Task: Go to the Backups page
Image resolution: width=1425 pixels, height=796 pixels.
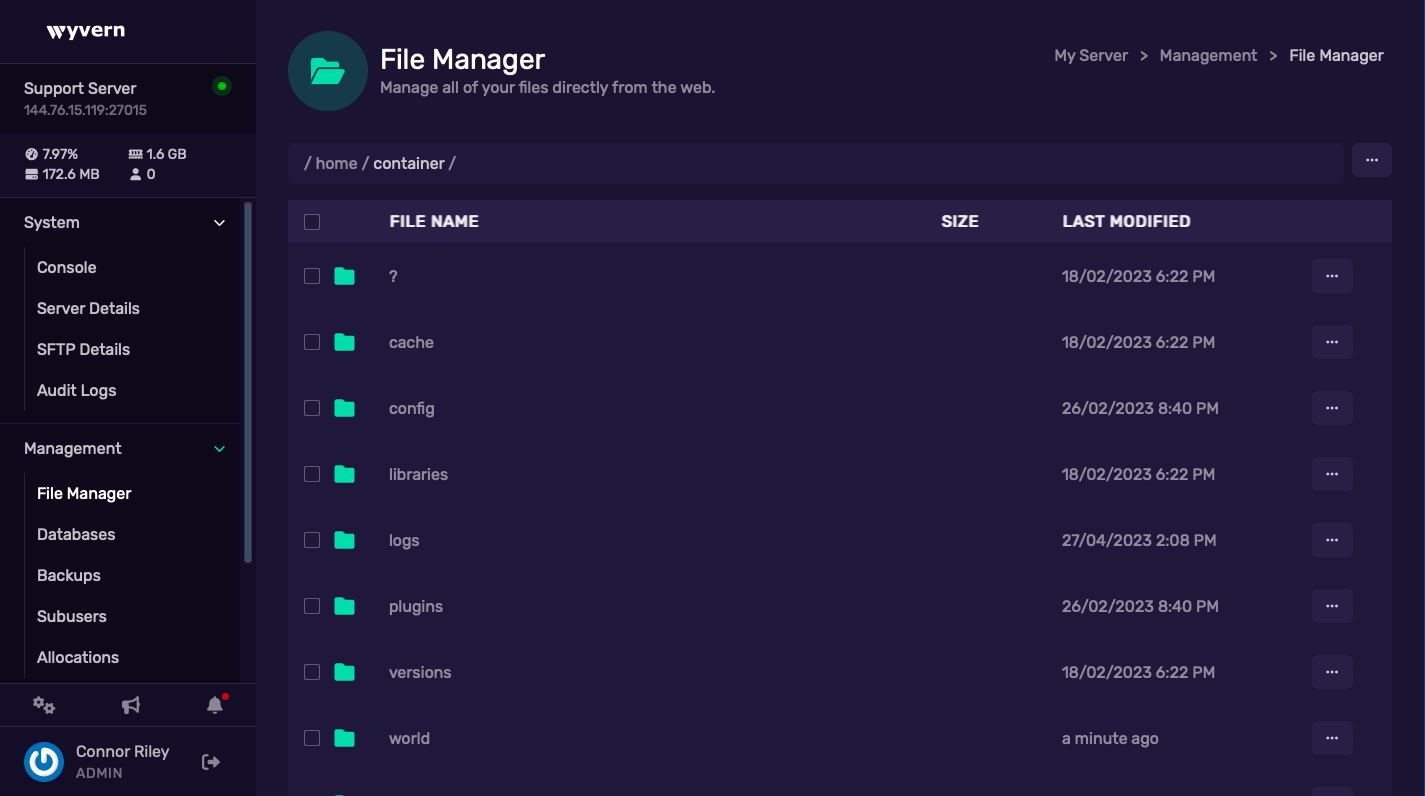Action: pos(69,576)
